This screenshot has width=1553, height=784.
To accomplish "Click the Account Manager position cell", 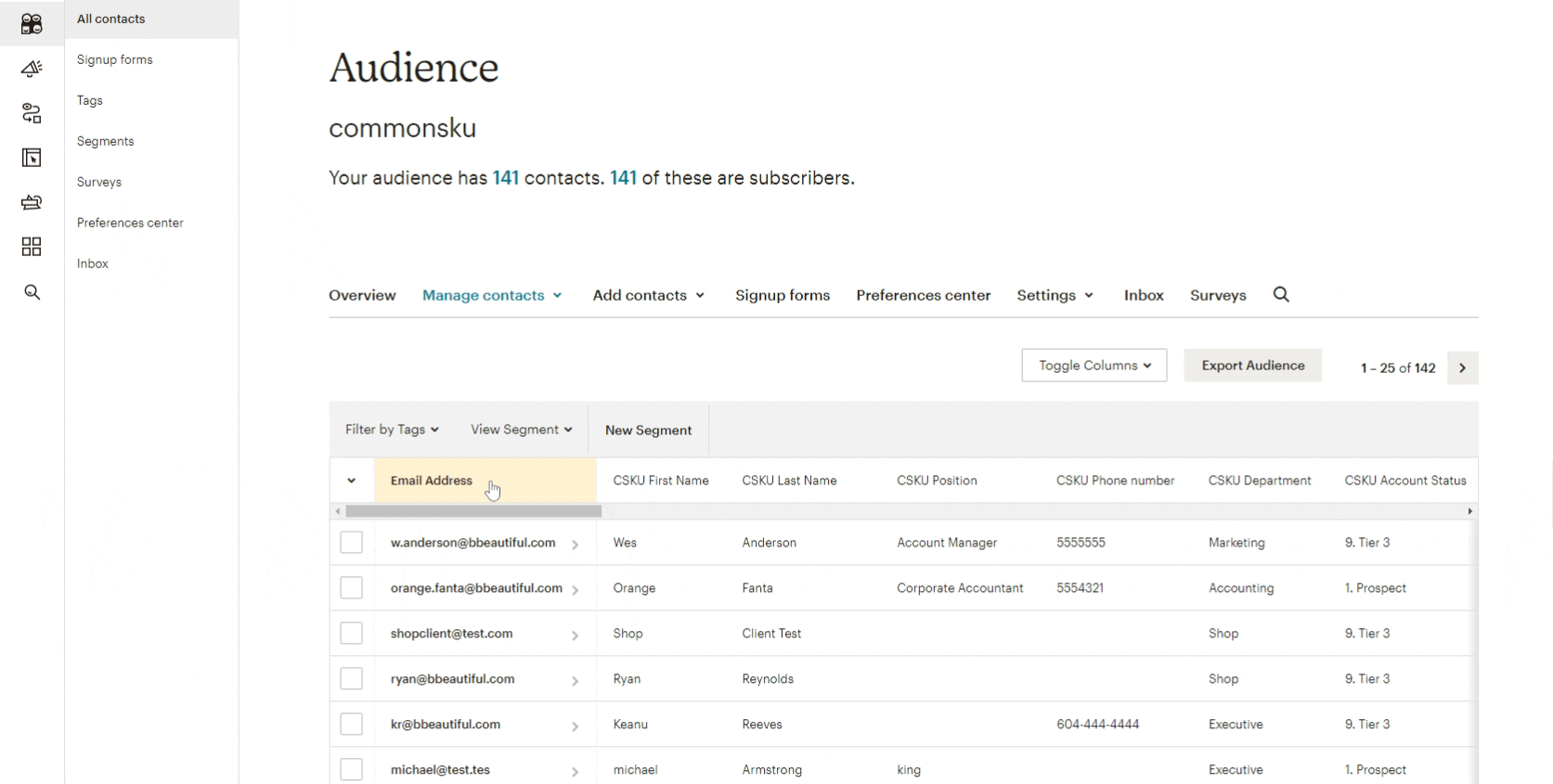I will click(947, 543).
